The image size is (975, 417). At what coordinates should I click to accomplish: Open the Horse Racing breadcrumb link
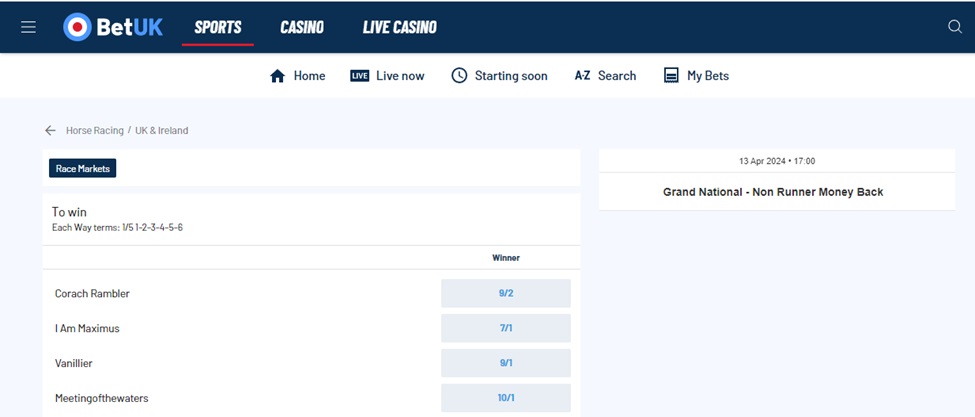click(x=95, y=131)
